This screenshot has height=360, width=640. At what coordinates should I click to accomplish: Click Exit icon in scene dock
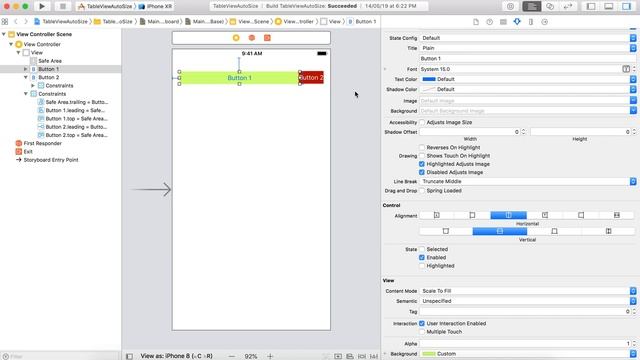click(267, 38)
